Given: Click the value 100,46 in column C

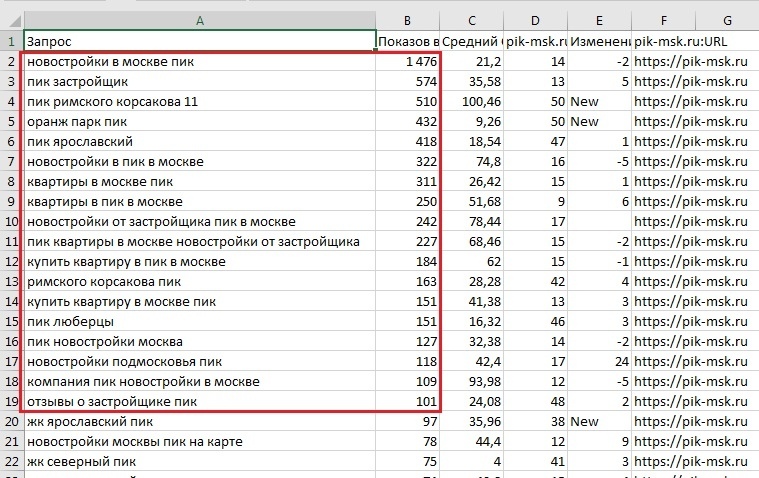Looking at the screenshot, I should click(x=471, y=102).
